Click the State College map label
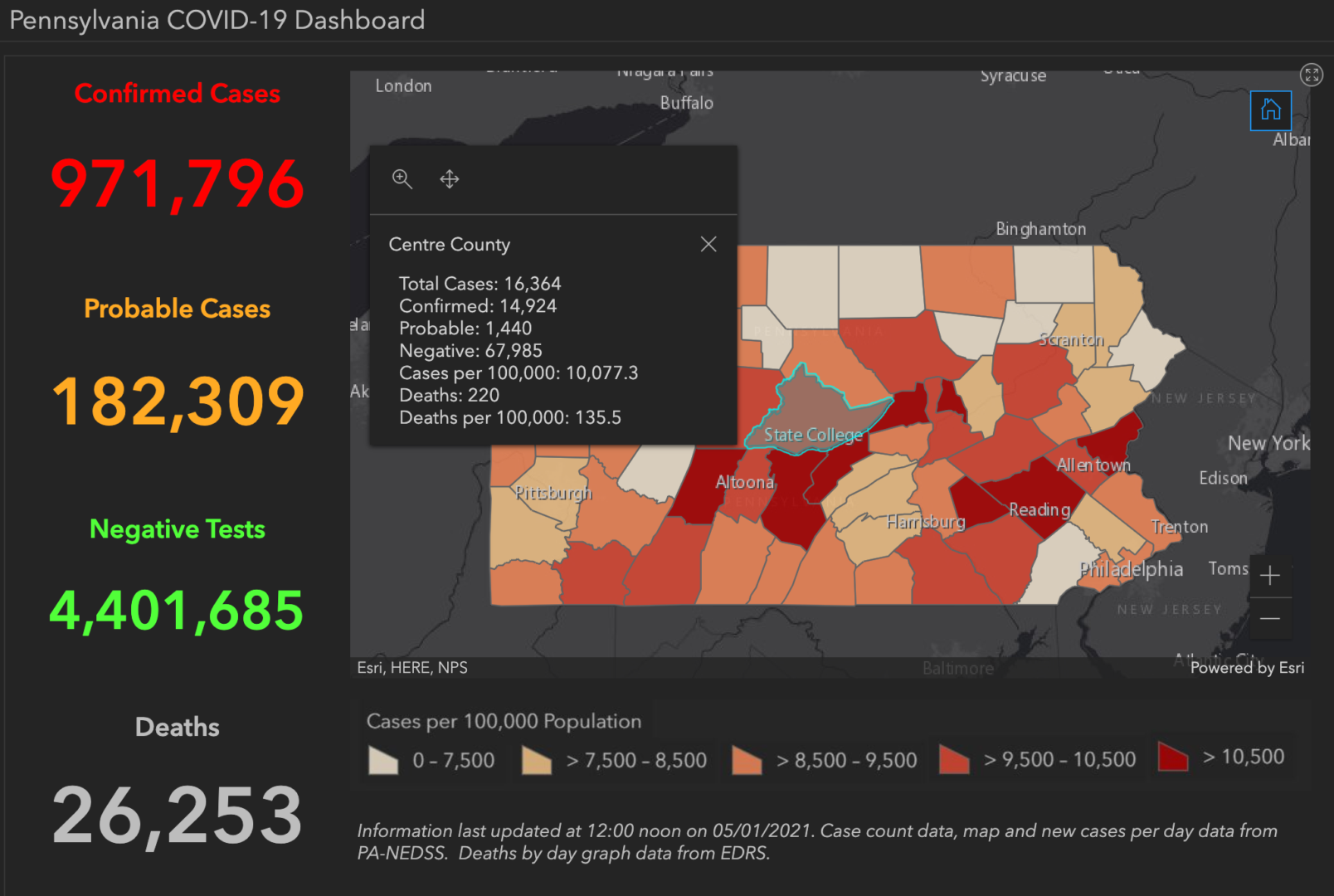The height and width of the screenshot is (896, 1334). [x=813, y=435]
